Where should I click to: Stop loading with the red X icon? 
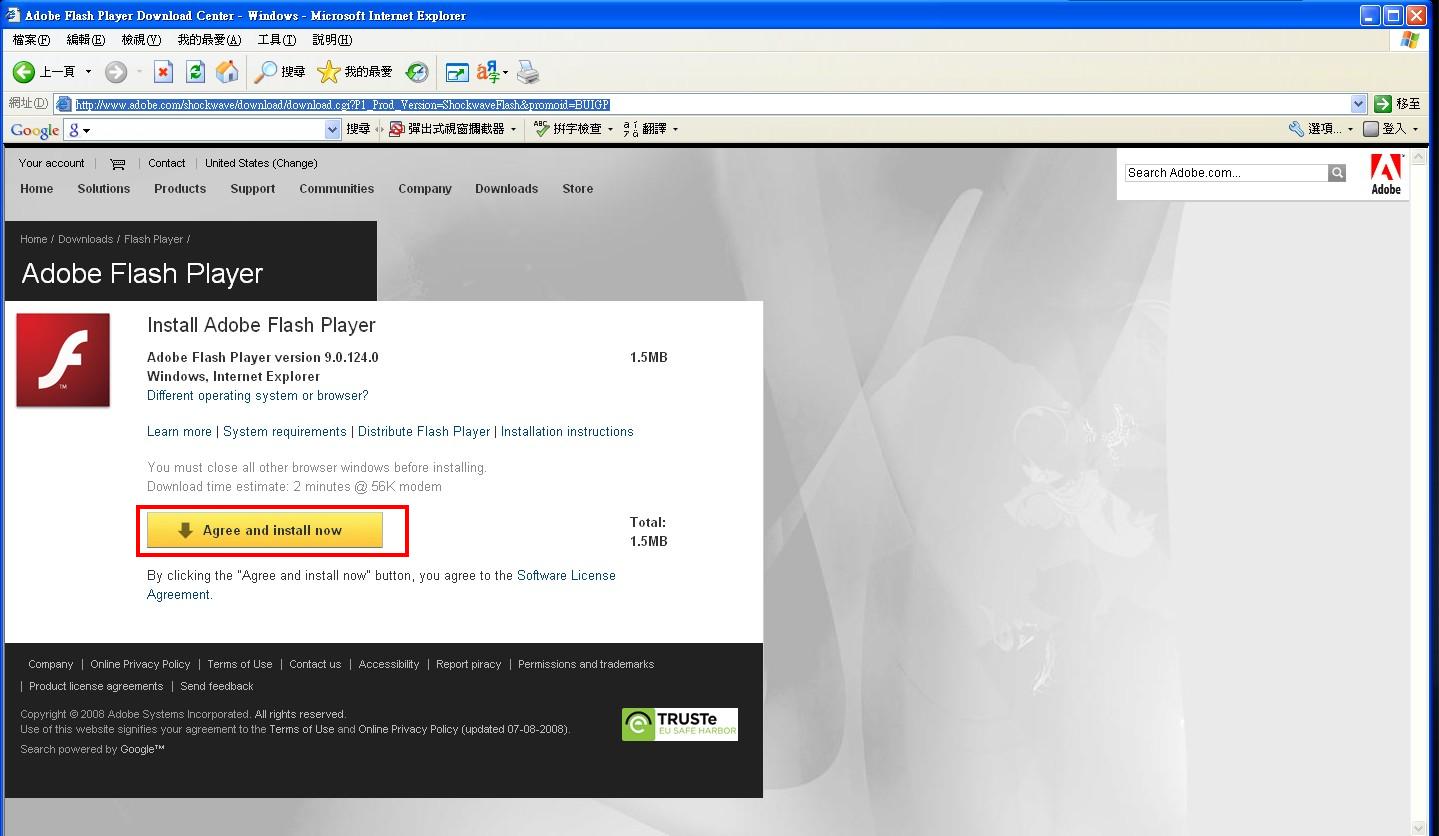(x=164, y=72)
